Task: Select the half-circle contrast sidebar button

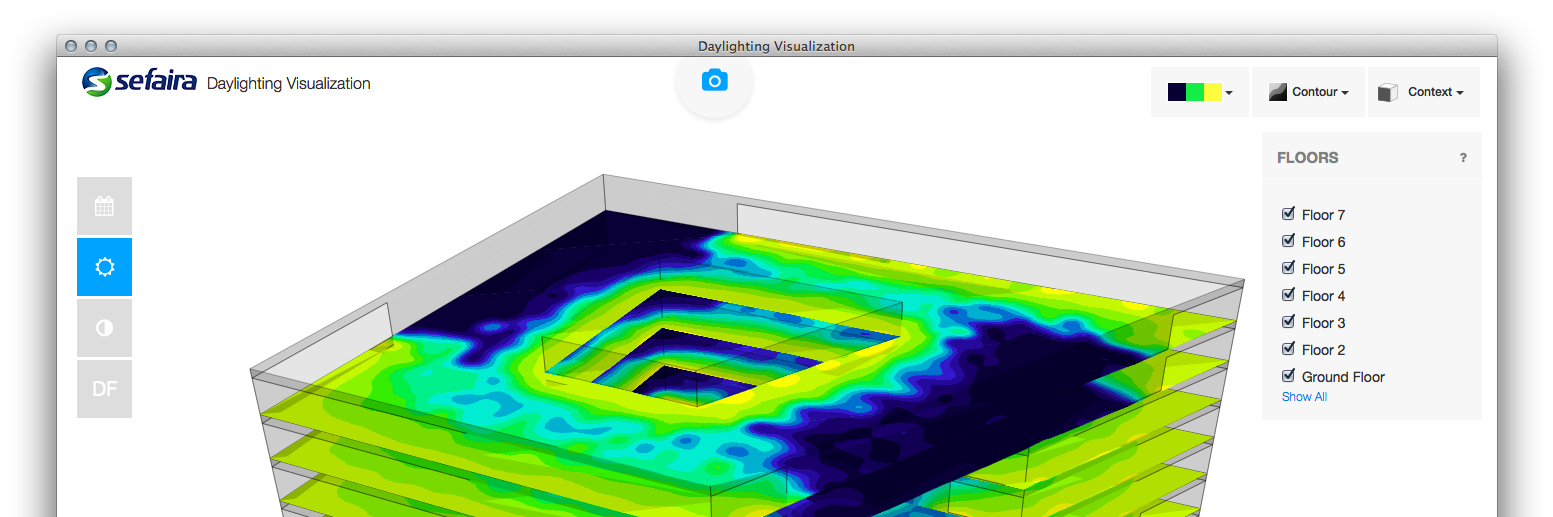Action: 104,328
